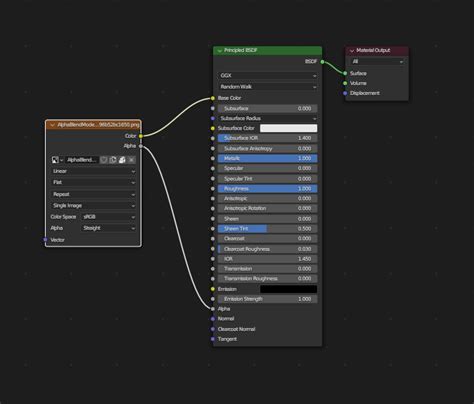Collapse the Material Output node
474x404 pixels.
[352, 51]
